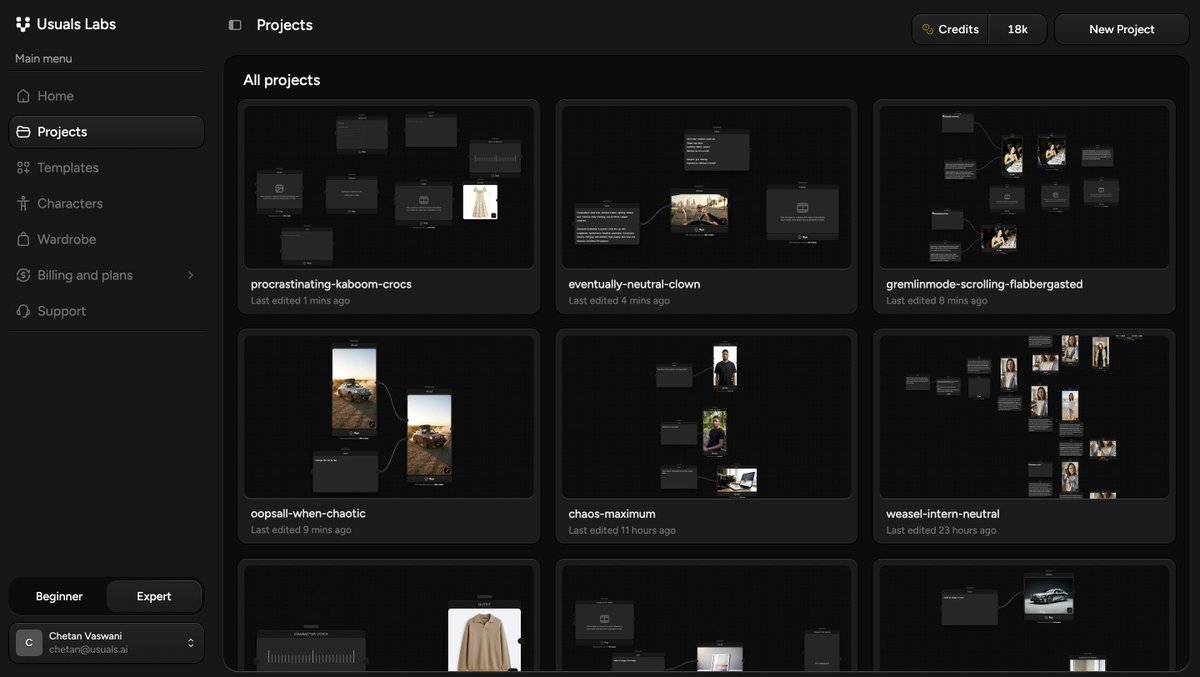Open the Support page
This screenshot has height=677, width=1200.
[x=106, y=311]
